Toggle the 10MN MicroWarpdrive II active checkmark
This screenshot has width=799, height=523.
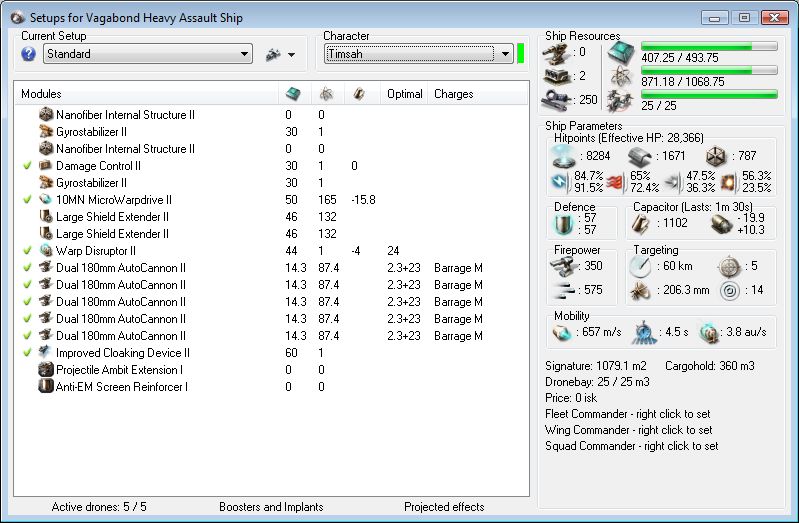(28, 200)
